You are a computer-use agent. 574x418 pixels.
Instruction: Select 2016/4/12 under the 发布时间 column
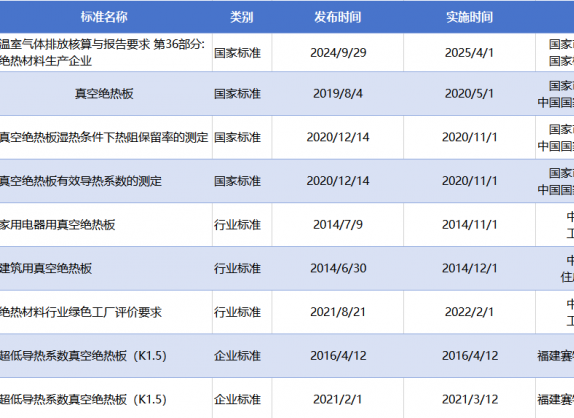(338, 355)
